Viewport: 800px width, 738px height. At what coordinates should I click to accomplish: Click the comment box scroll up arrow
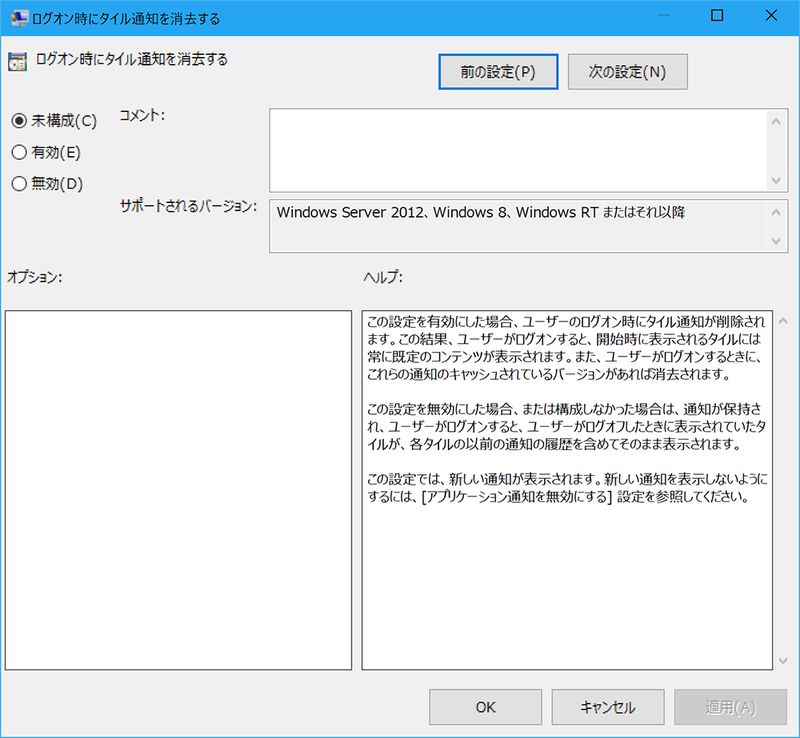tap(776, 121)
